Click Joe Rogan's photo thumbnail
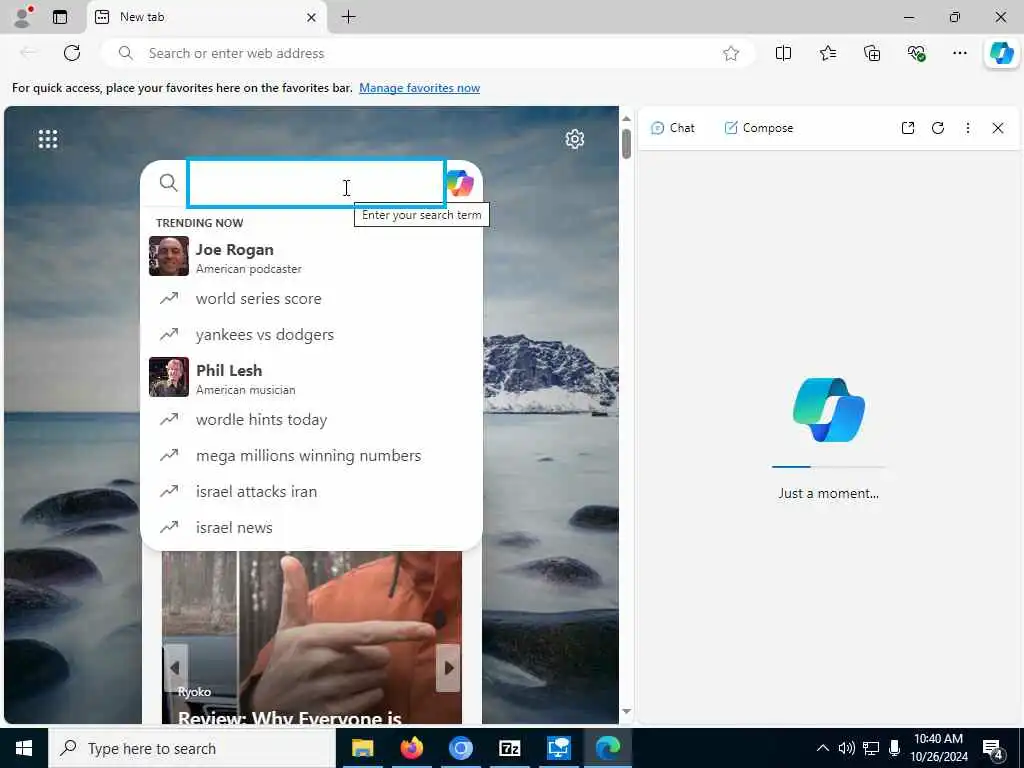 pos(168,256)
